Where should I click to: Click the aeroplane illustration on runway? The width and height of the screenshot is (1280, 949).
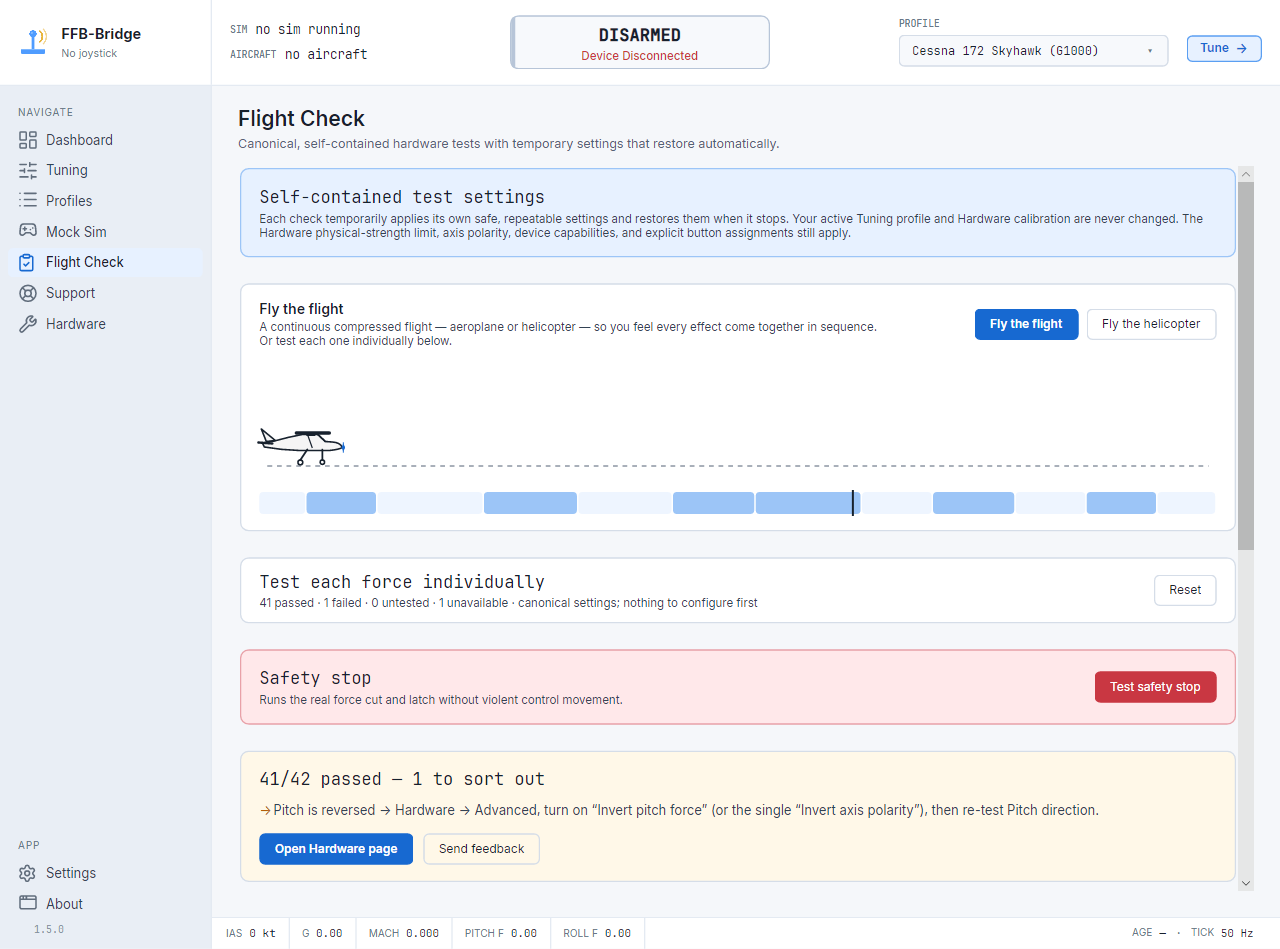click(x=301, y=446)
